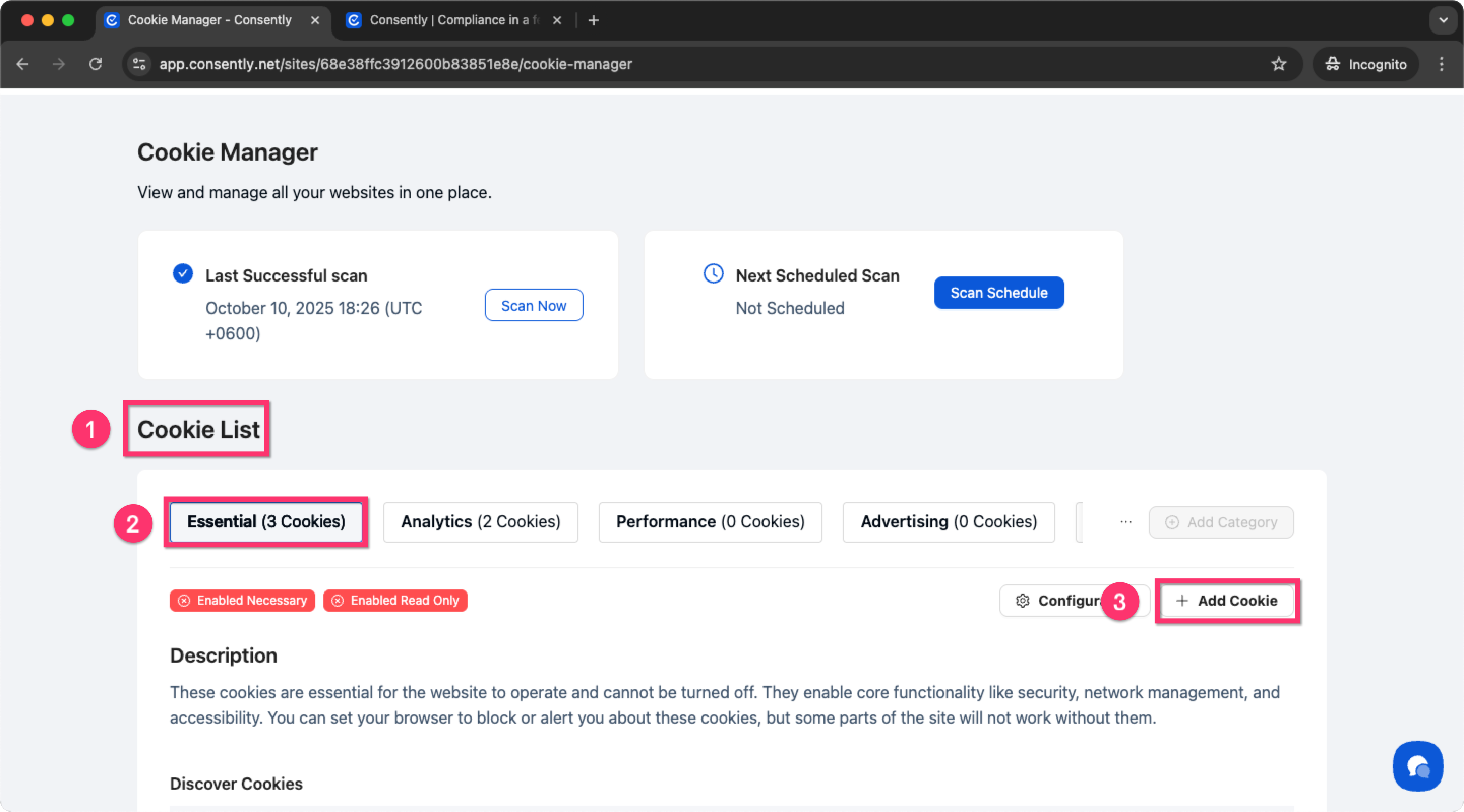This screenshot has height=812, width=1464.
Task: Remove the Enabled Read Only tag
Action: [x=338, y=601]
